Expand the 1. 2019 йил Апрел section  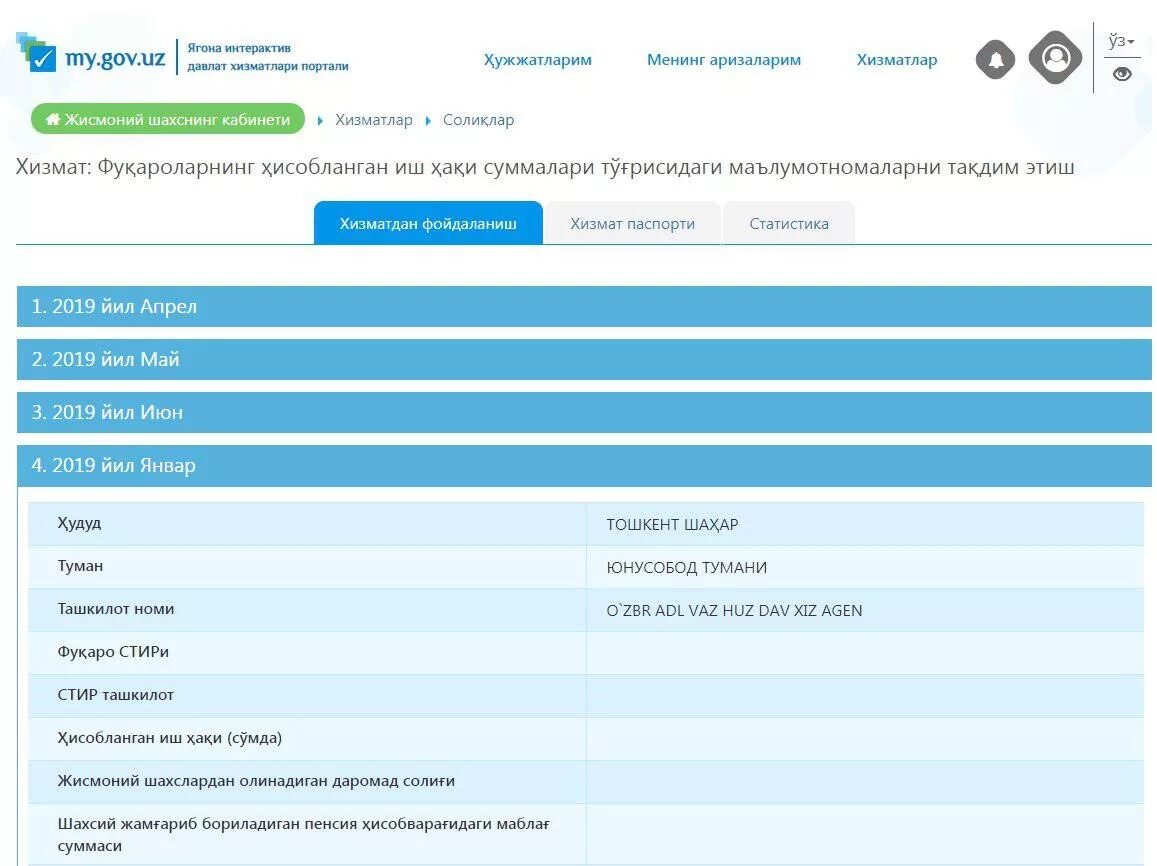click(584, 306)
